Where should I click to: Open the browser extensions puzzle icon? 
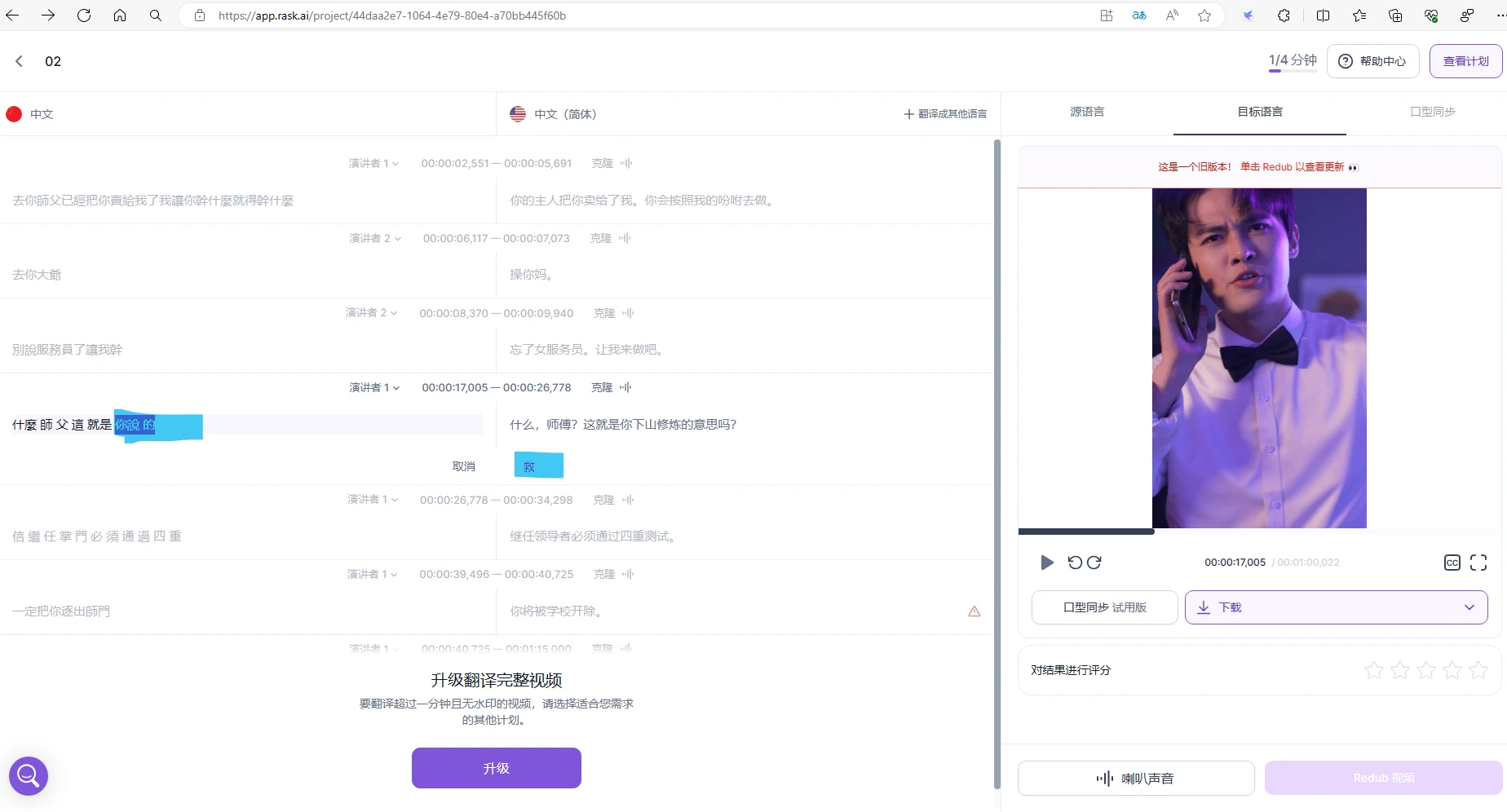pyautogui.click(x=1284, y=15)
